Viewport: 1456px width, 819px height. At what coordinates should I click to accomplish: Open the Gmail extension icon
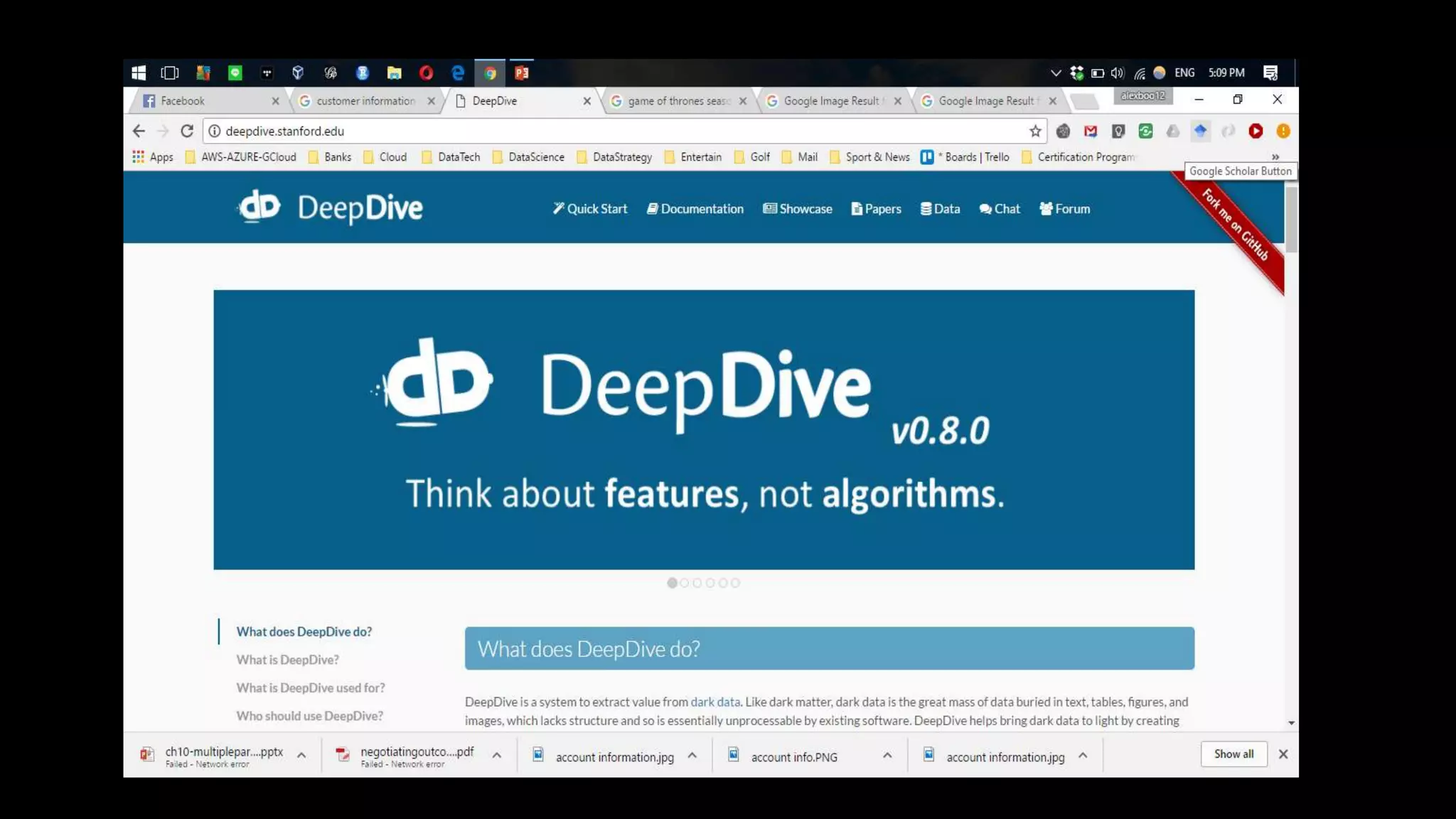(1091, 131)
